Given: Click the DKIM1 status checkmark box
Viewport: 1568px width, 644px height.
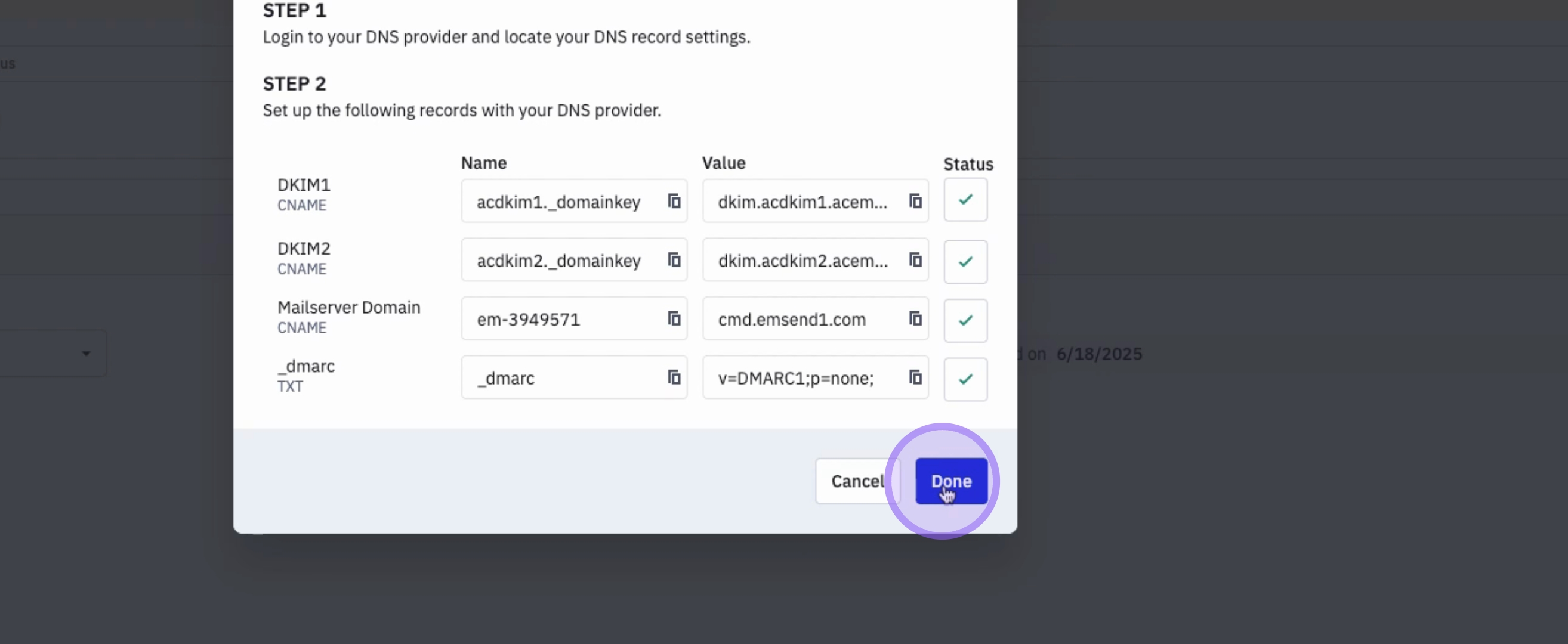Looking at the screenshot, I should tap(965, 200).
